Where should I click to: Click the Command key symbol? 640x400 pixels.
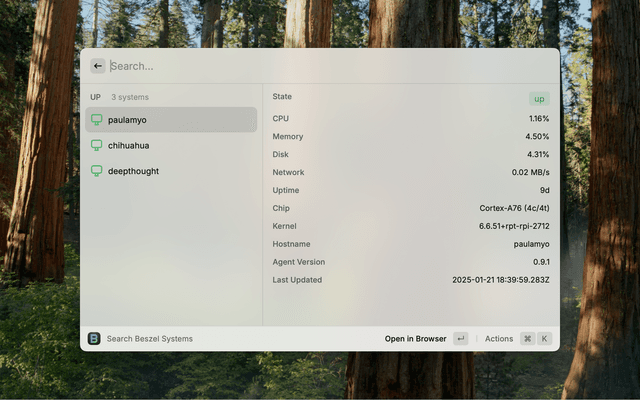[527, 339]
